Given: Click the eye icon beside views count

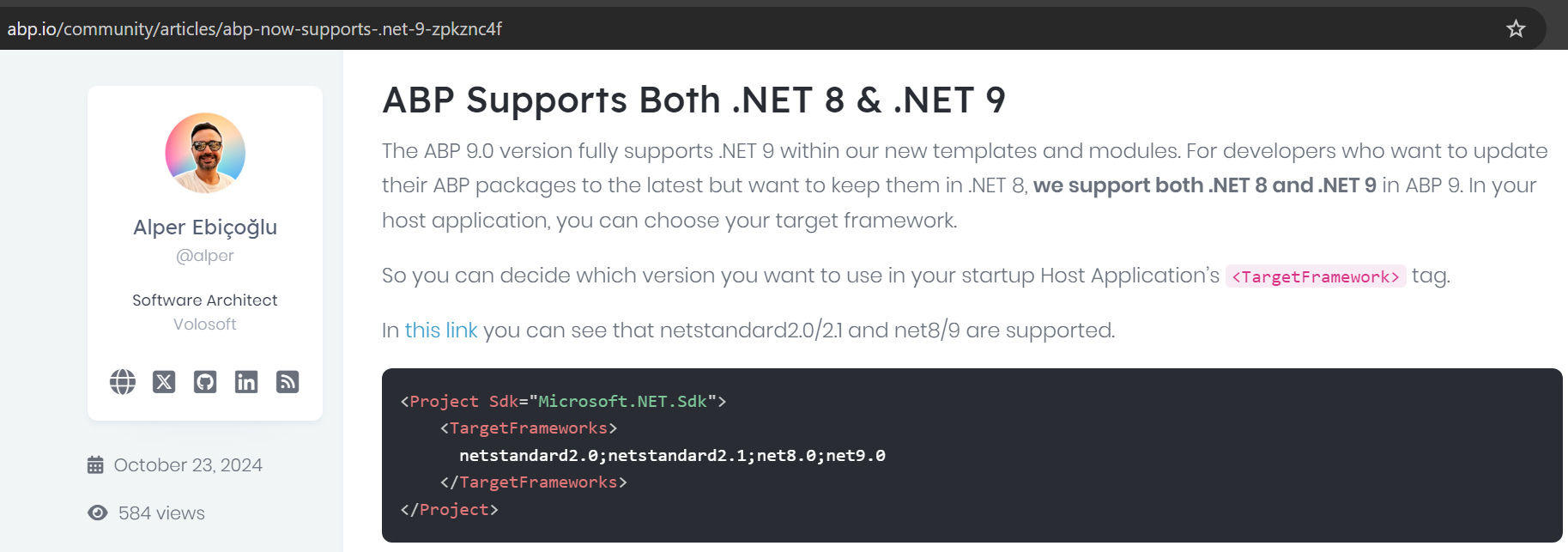Looking at the screenshot, I should (x=98, y=513).
